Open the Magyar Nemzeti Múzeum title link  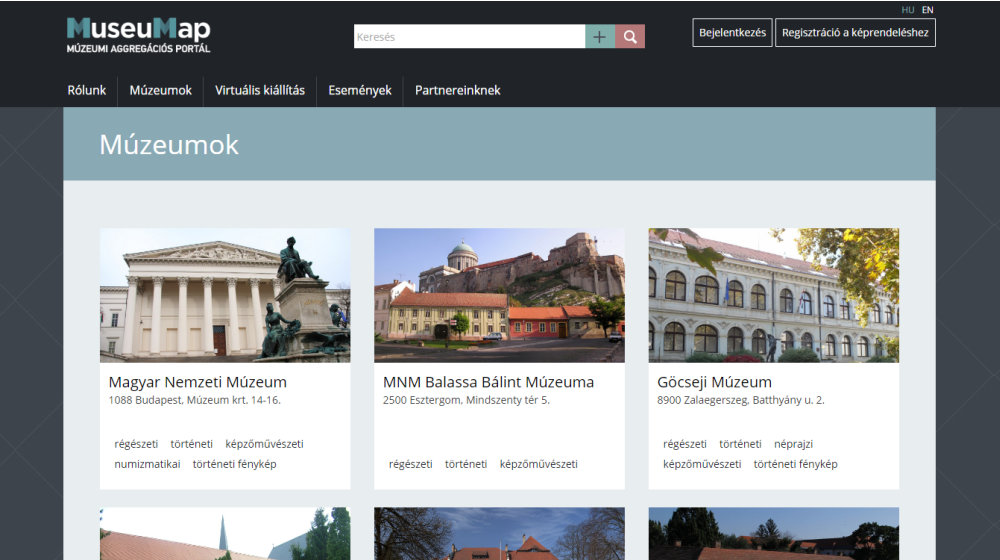198,382
